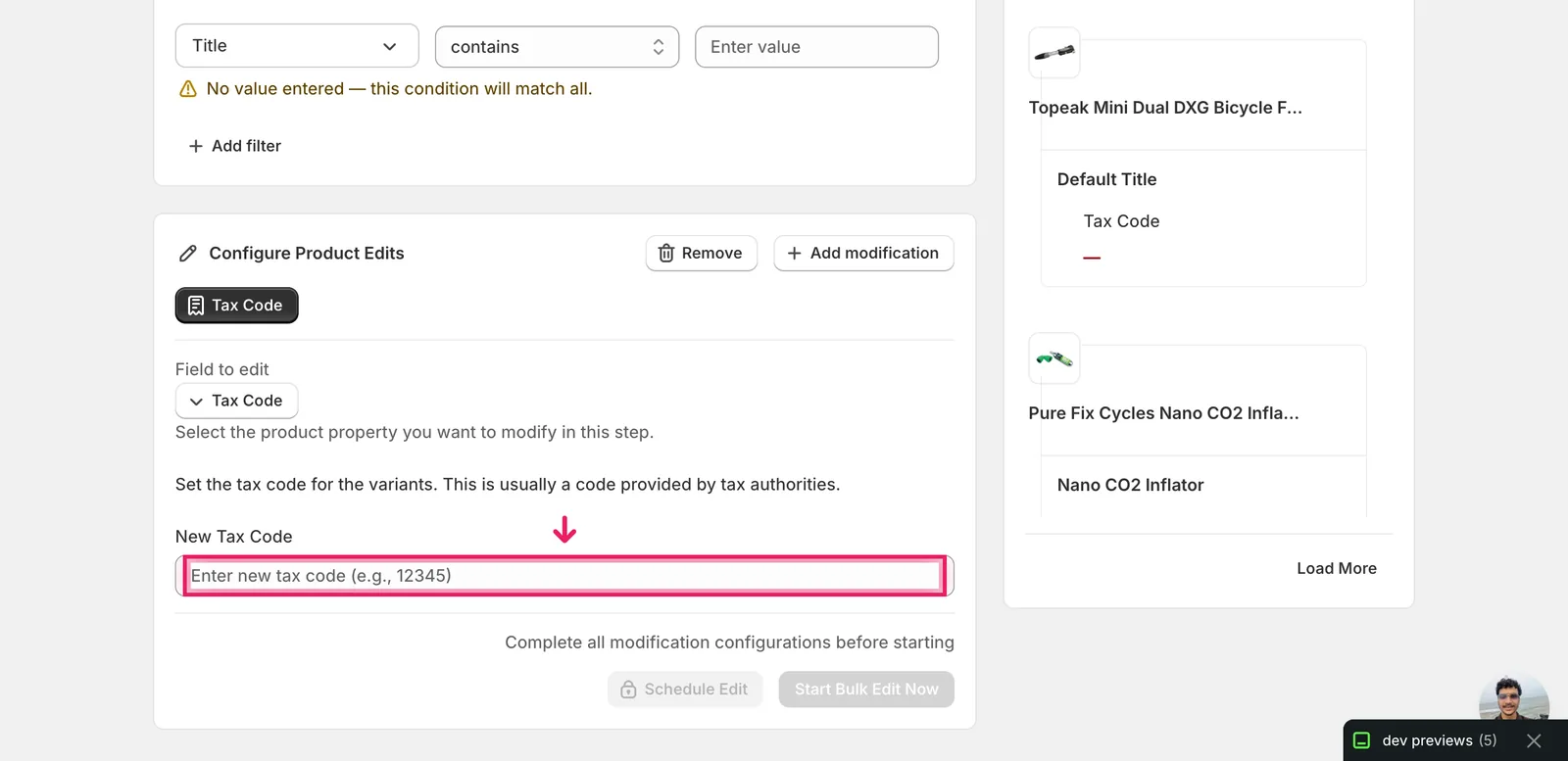Click the pencil icon beside Configure Product Edits
1568x761 pixels.
[188, 254]
